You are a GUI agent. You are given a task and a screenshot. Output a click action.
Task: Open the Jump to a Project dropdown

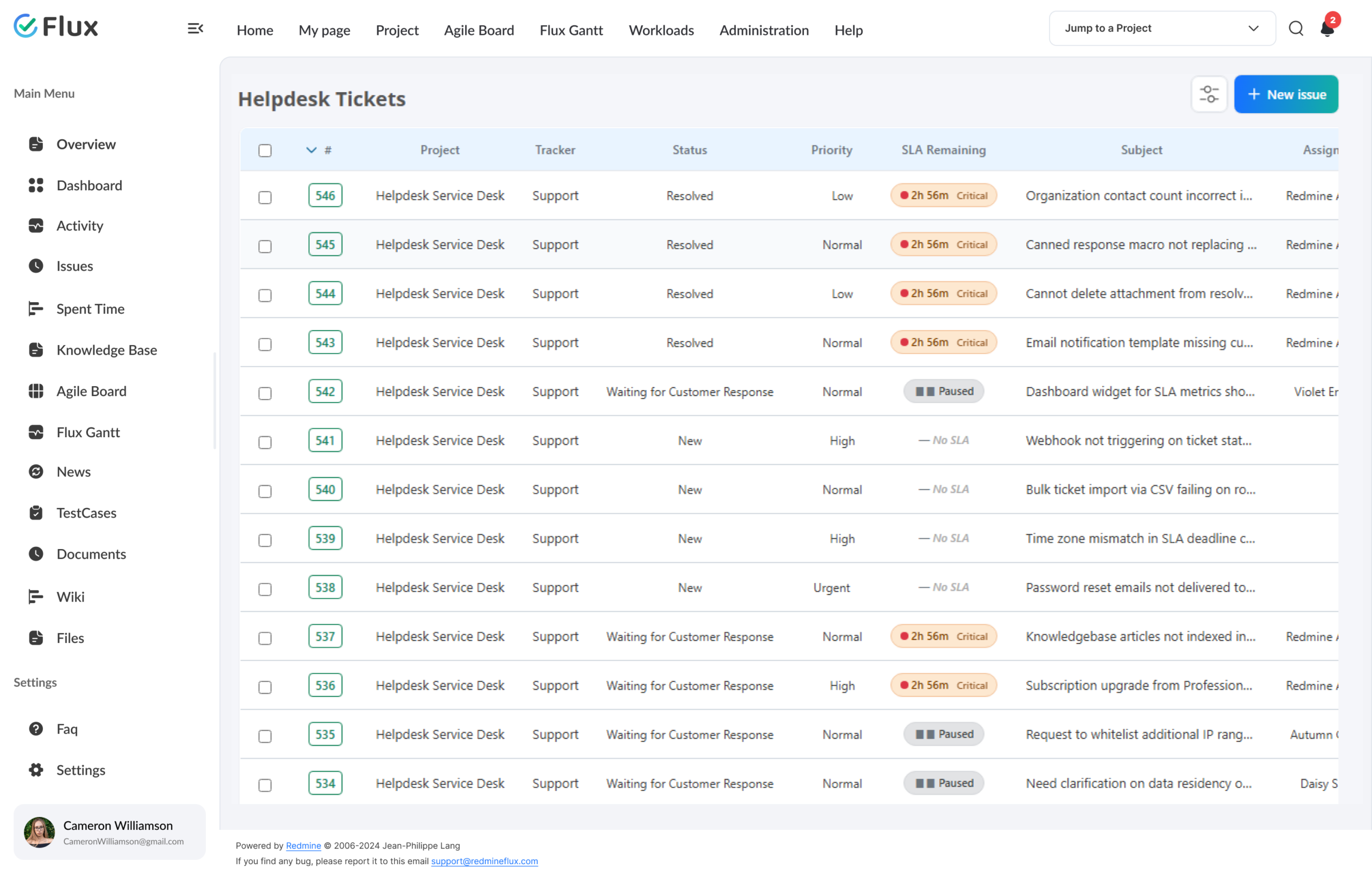(x=1162, y=28)
